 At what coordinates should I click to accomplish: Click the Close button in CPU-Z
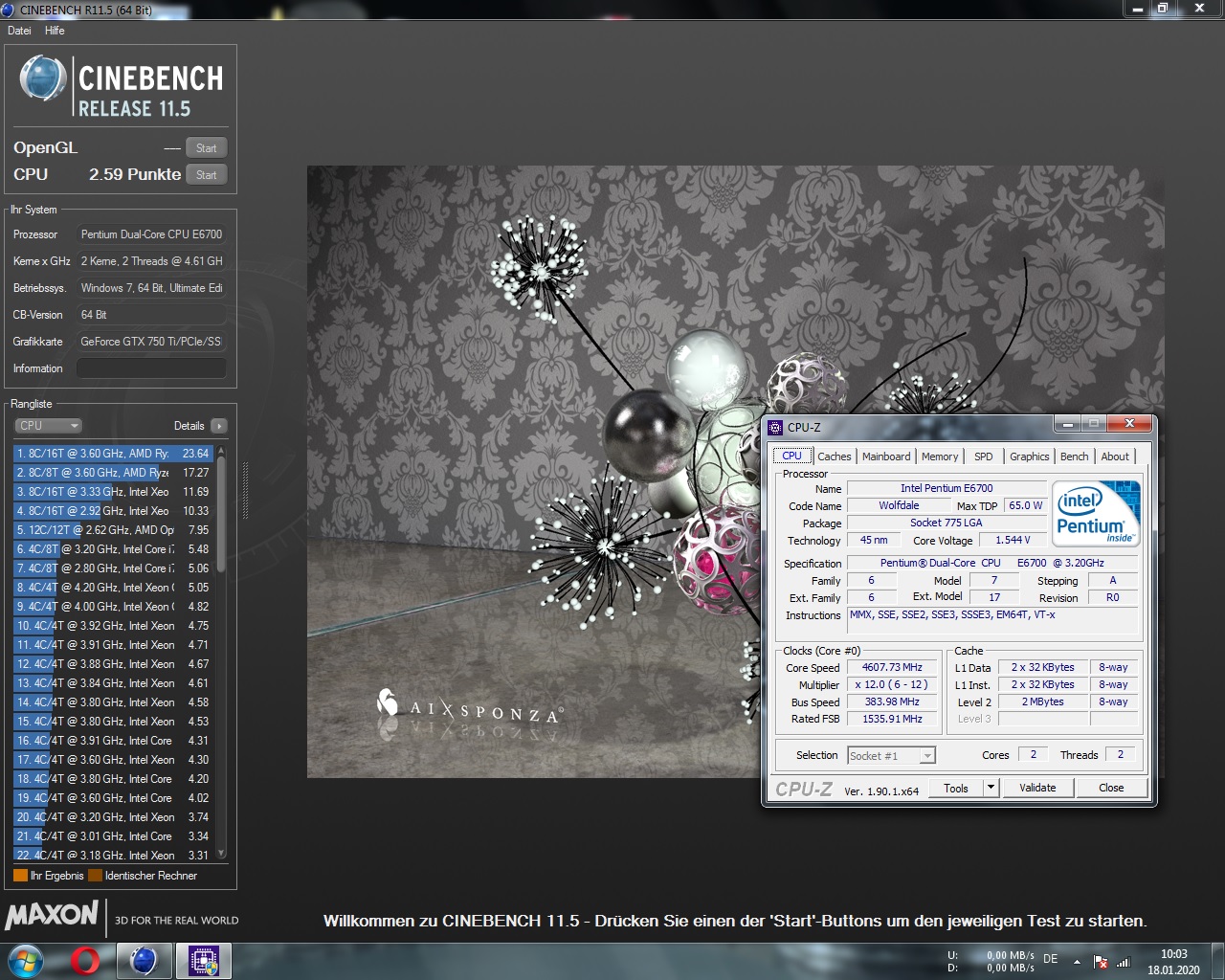click(1111, 788)
